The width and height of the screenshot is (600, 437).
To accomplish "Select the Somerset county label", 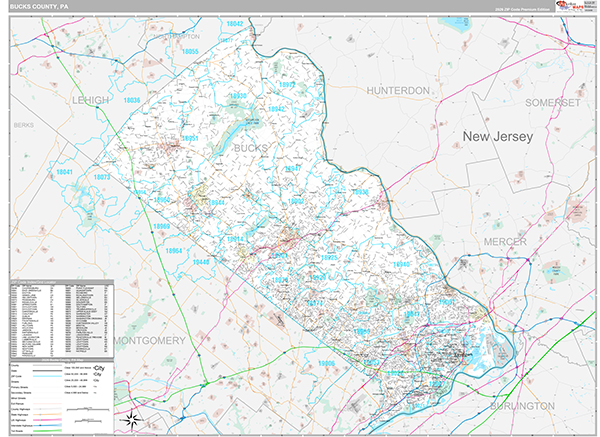I will point(551,103).
